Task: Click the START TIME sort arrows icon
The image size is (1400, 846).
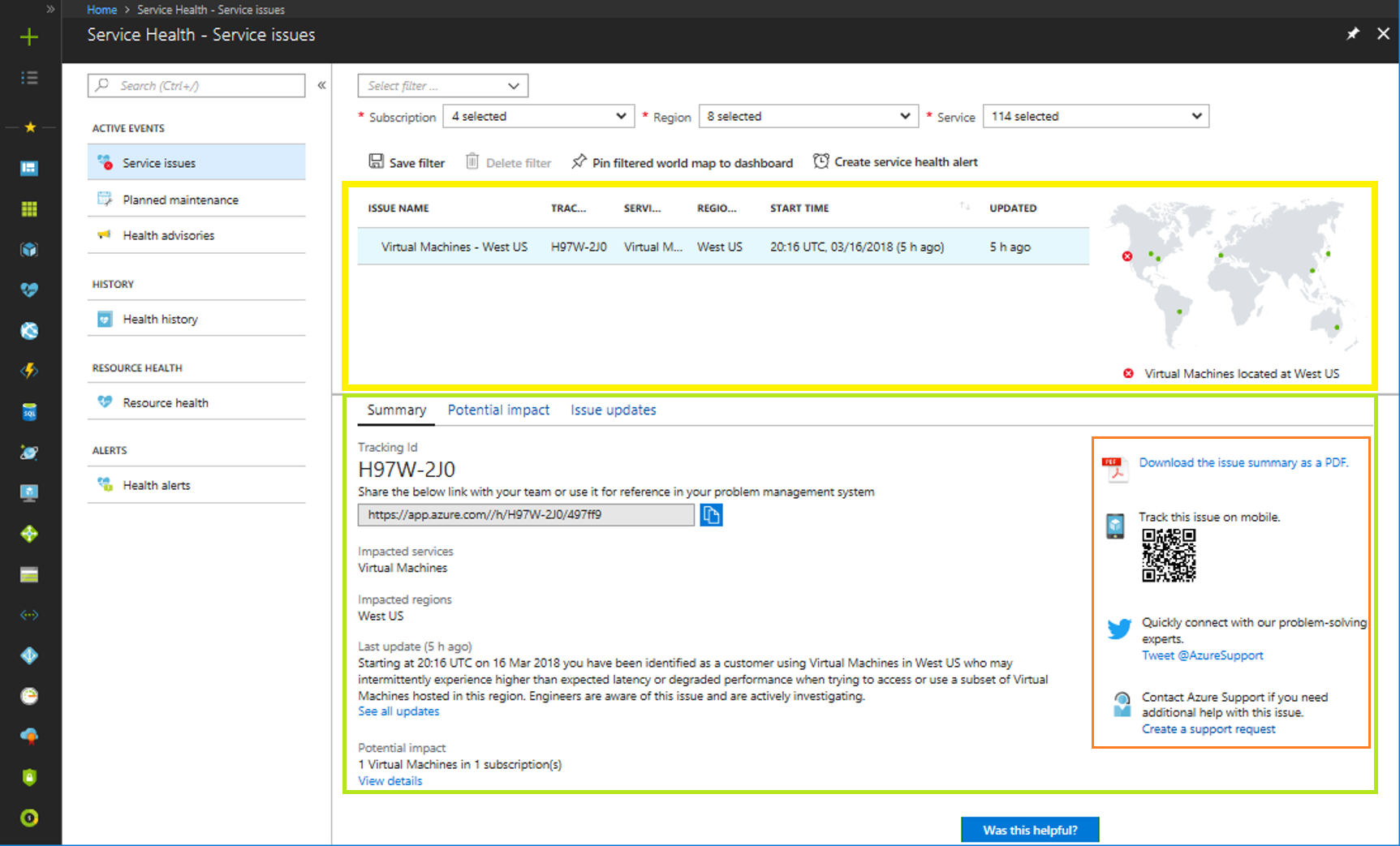Action: tap(964, 206)
